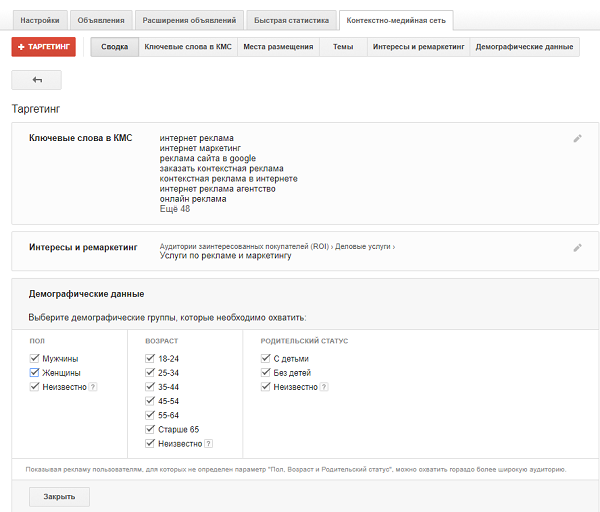Click keyword 'заказать контекстная реклама'
The image size is (600, 512).
pos(222,168)
